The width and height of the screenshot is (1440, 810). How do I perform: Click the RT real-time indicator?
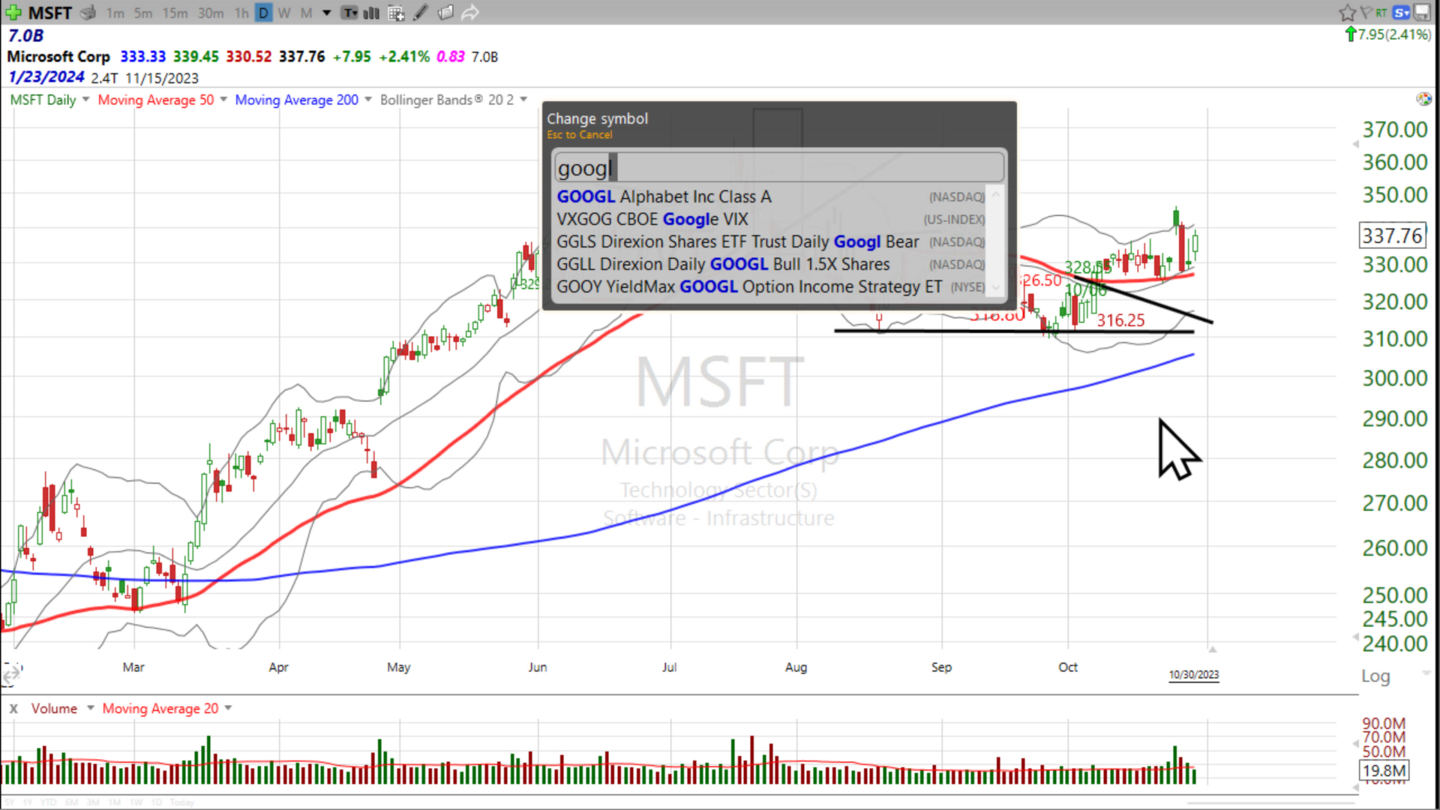point(1381,12)
